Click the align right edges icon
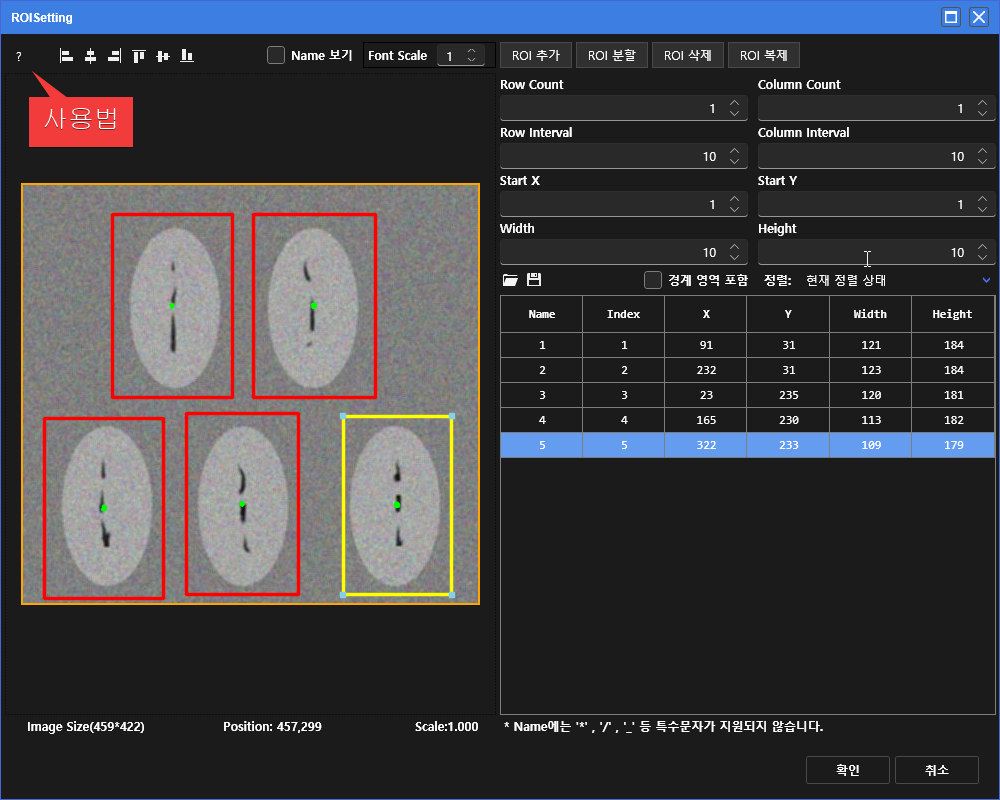This screenshot has height=800, width=1000. click(114, 56)
